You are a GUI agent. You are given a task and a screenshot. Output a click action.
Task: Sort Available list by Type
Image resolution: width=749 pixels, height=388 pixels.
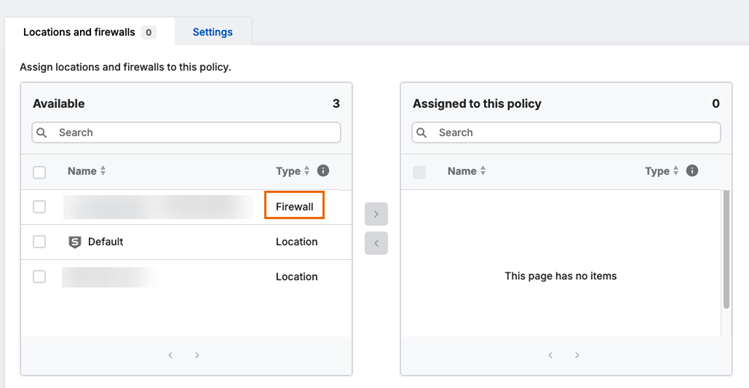pyautogui.click(x=293, y=171)
